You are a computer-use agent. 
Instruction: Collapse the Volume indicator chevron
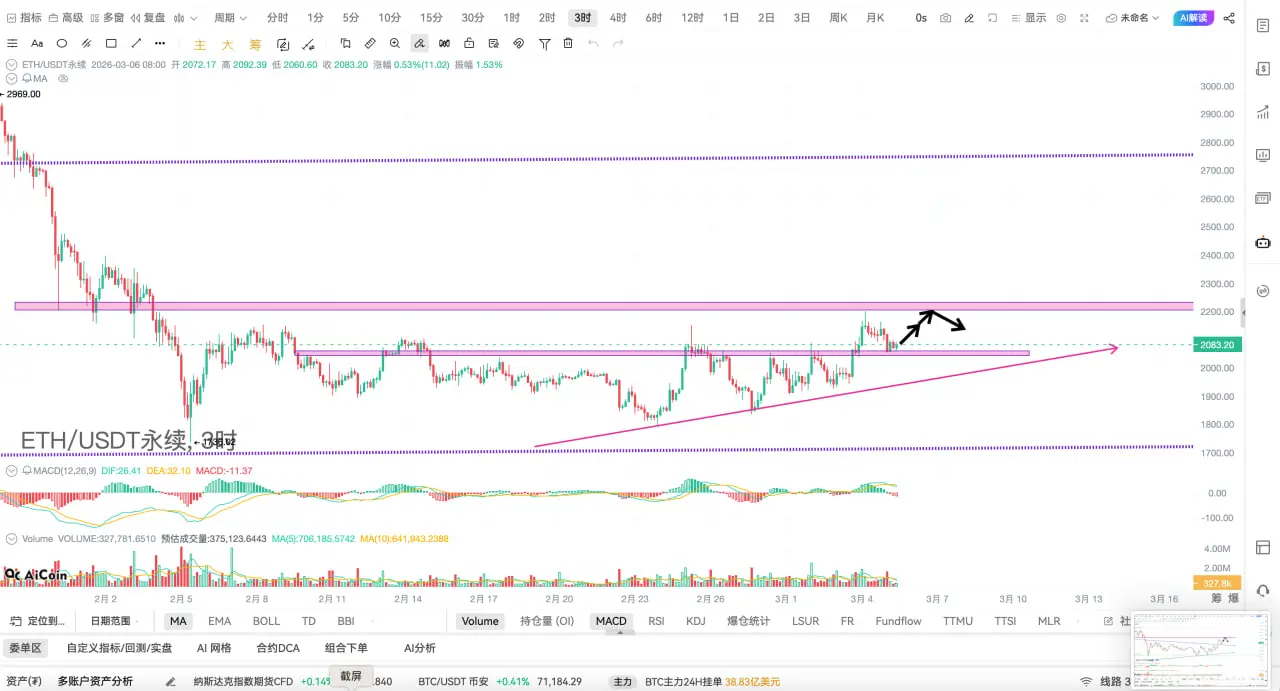point(12,538)
